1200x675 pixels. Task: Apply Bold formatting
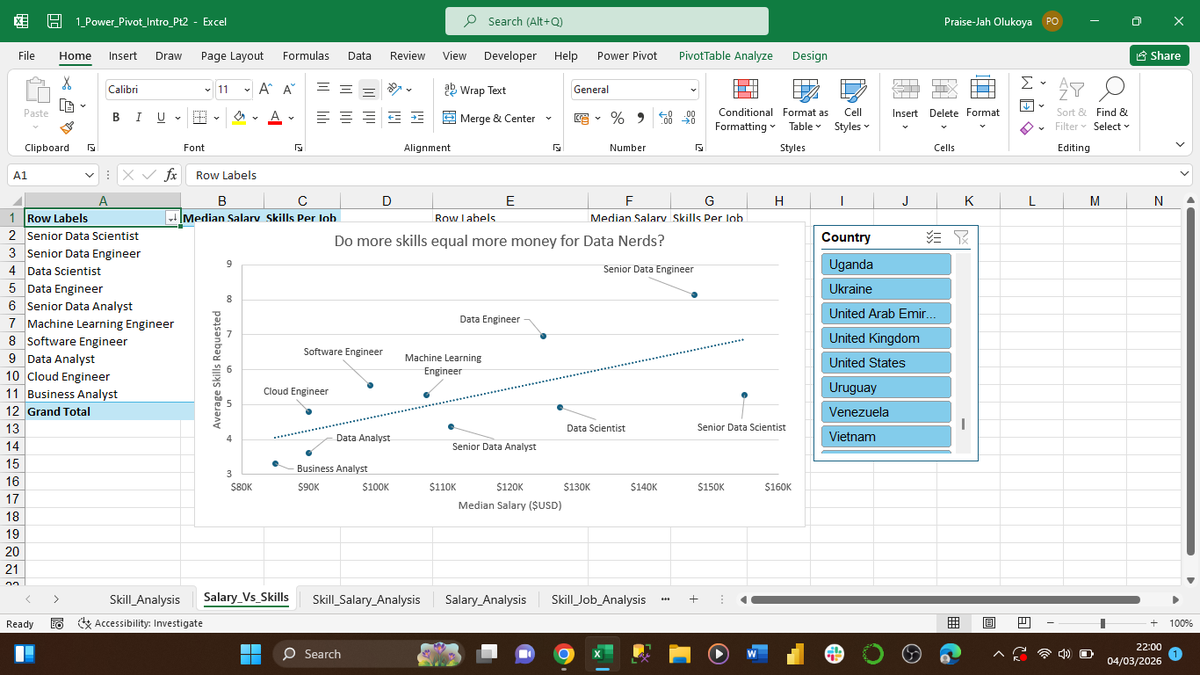point(116,118)
